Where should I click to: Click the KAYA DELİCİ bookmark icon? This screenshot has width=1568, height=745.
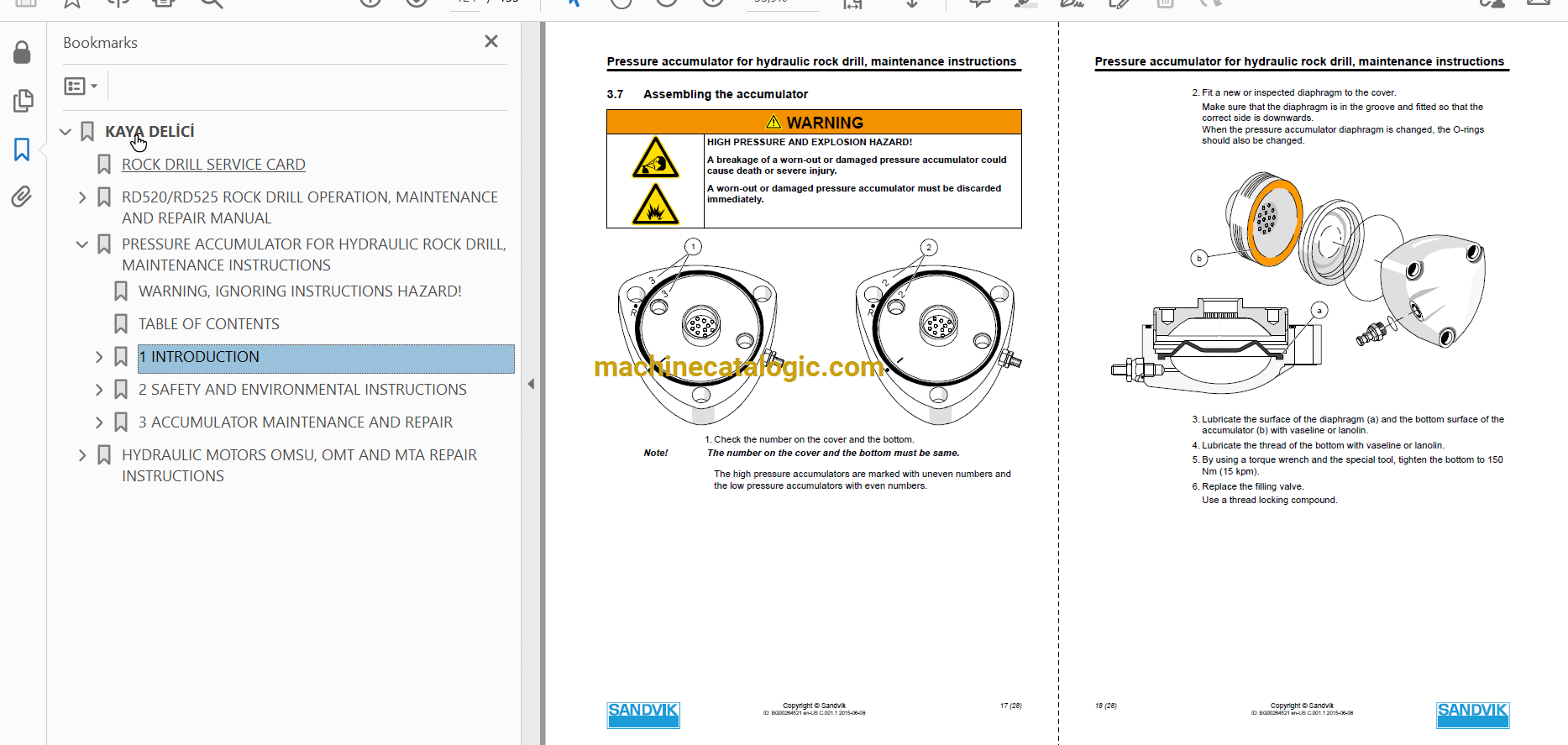(87, 132)
